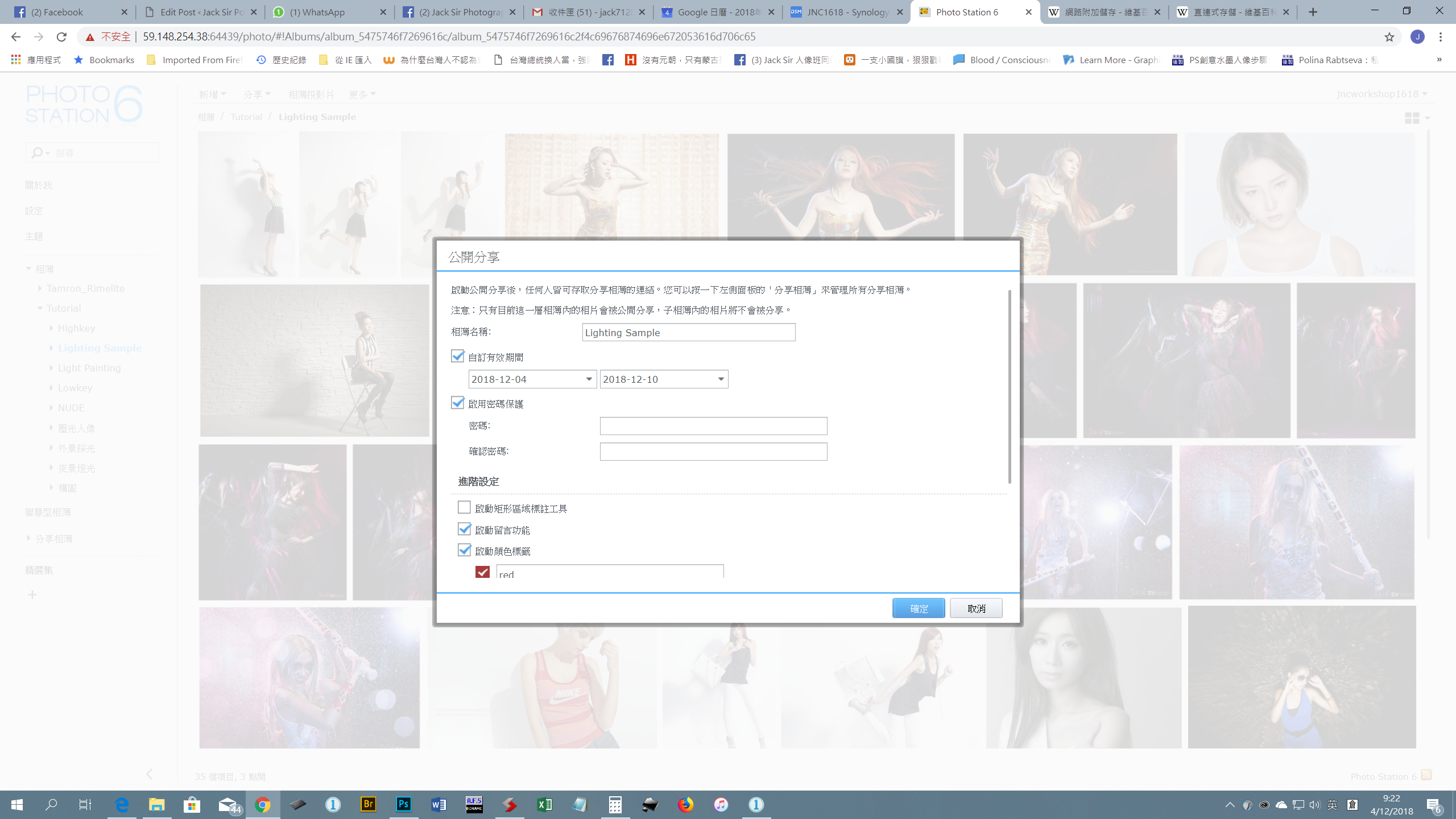Open the 更多 menu

pyautogui.click(x=362, y=94)
